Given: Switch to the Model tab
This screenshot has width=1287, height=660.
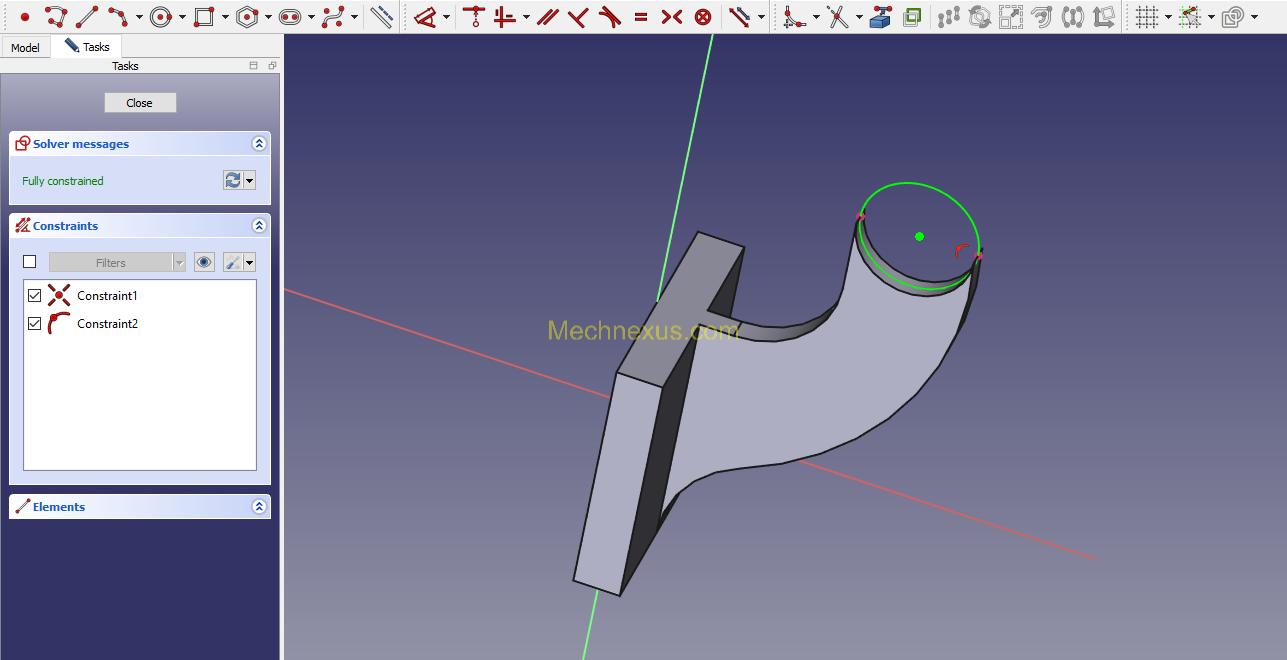Looking at the screenshot, I should [x=25, y=47].
